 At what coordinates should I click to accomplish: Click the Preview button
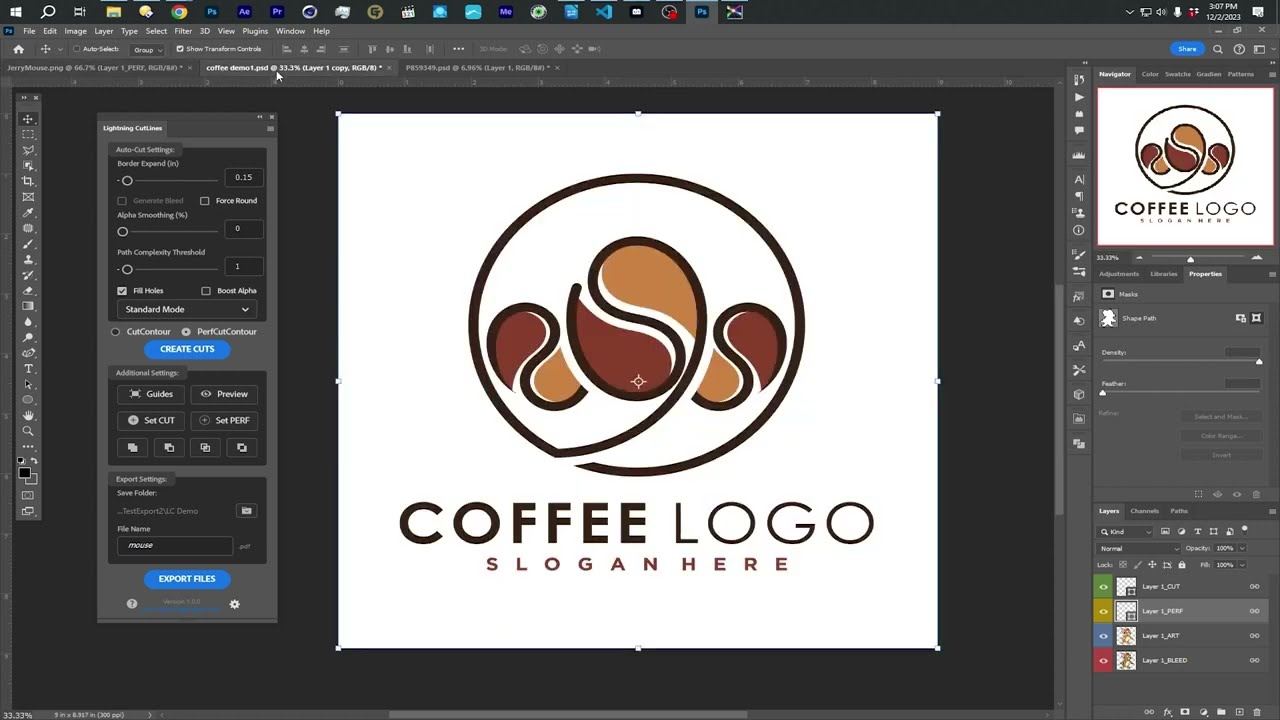(x=224, y=394)
